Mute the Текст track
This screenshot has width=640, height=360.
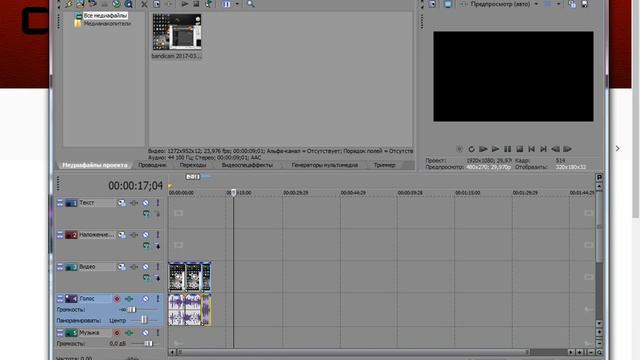[x=146, y=203]
